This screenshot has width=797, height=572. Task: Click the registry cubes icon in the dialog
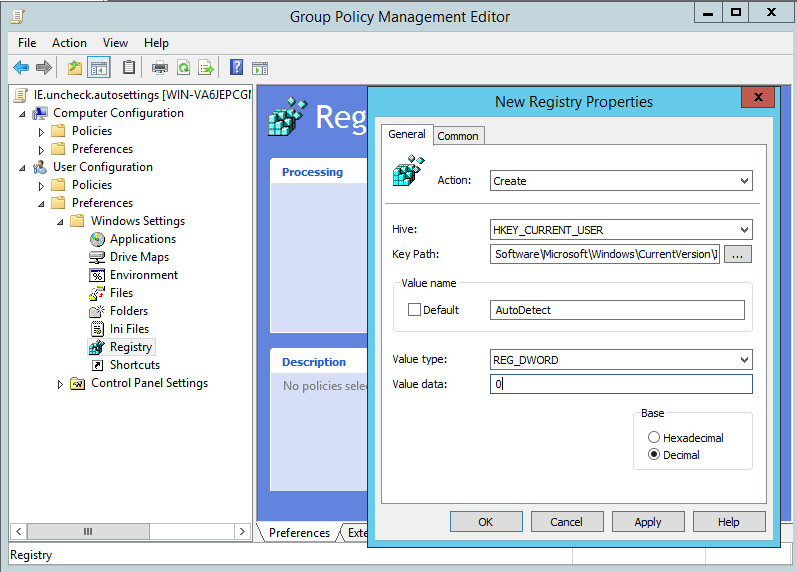pos(408,171)
